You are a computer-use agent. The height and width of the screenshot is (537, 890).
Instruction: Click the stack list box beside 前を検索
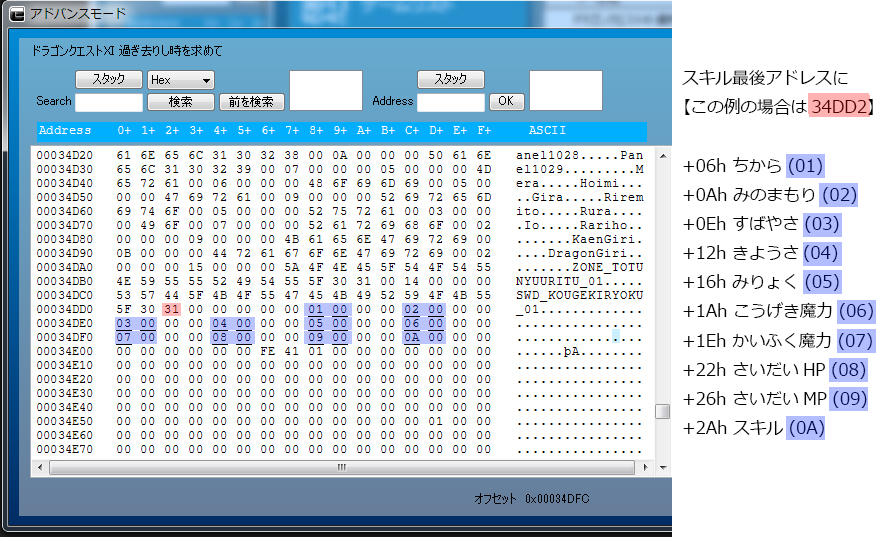[x=326, y=90]
